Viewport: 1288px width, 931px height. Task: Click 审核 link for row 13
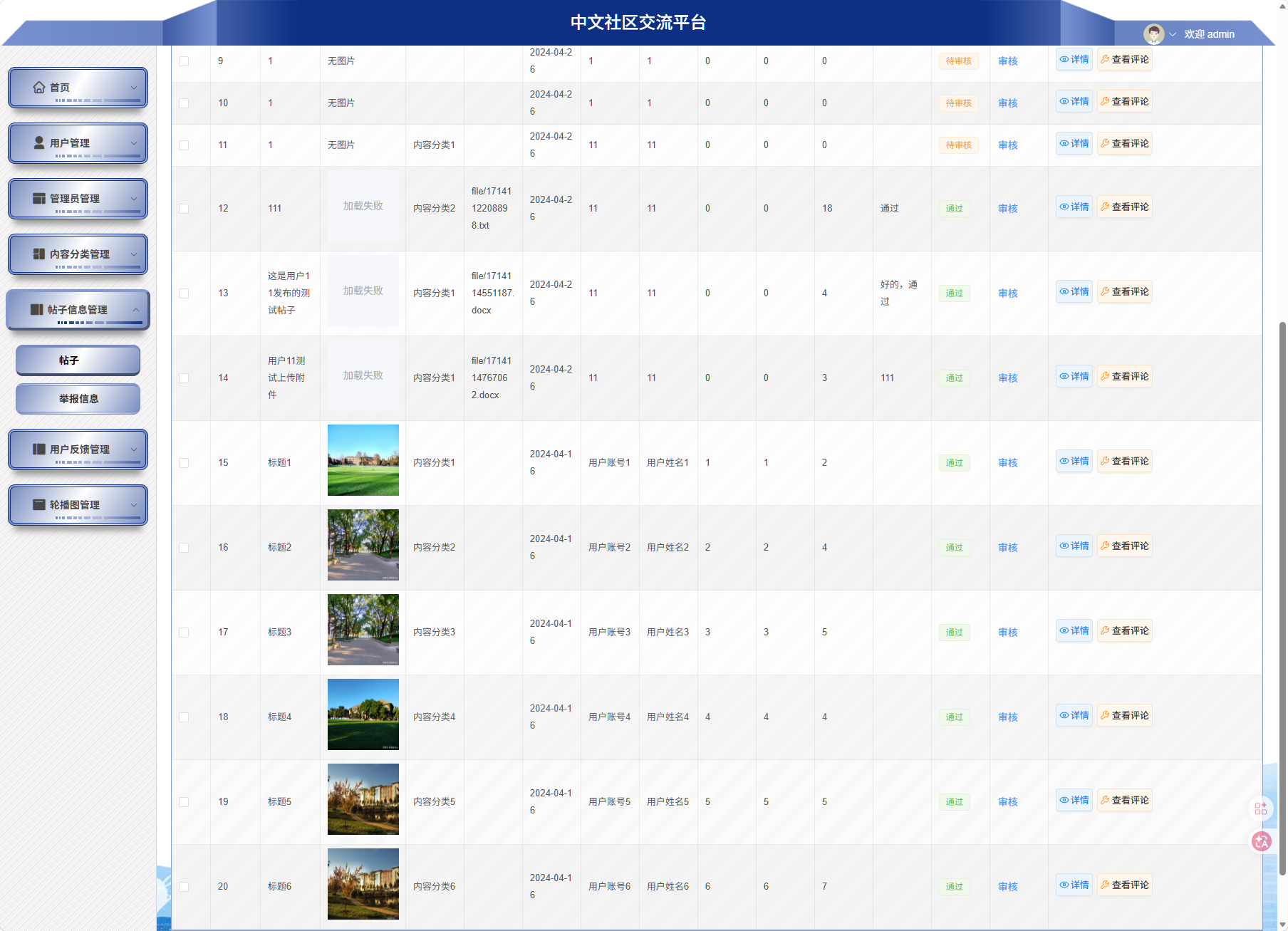(x=1007, y=293)
